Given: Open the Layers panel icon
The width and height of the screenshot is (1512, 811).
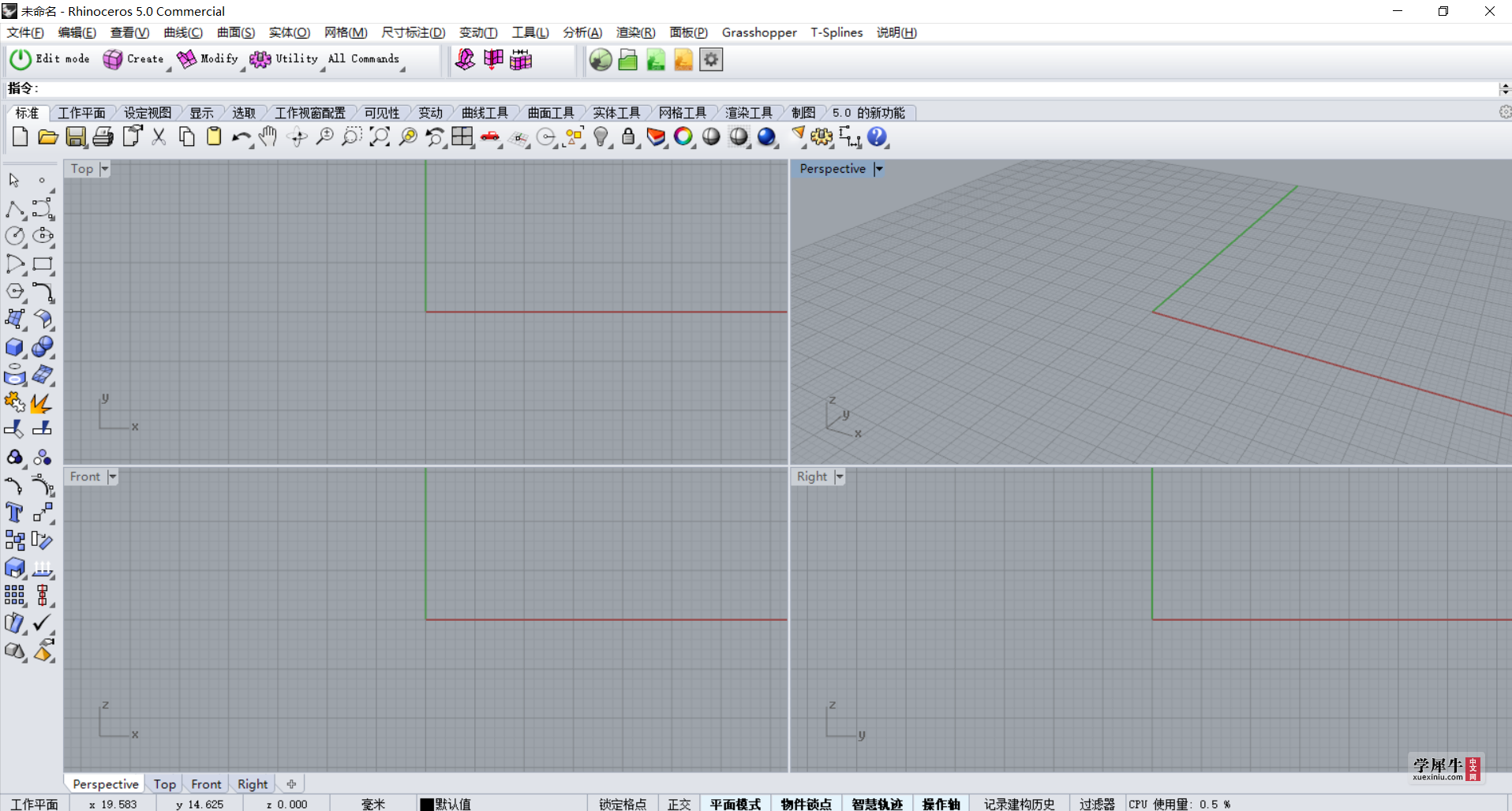Looking at the screenshot, I should click(656, 137).
